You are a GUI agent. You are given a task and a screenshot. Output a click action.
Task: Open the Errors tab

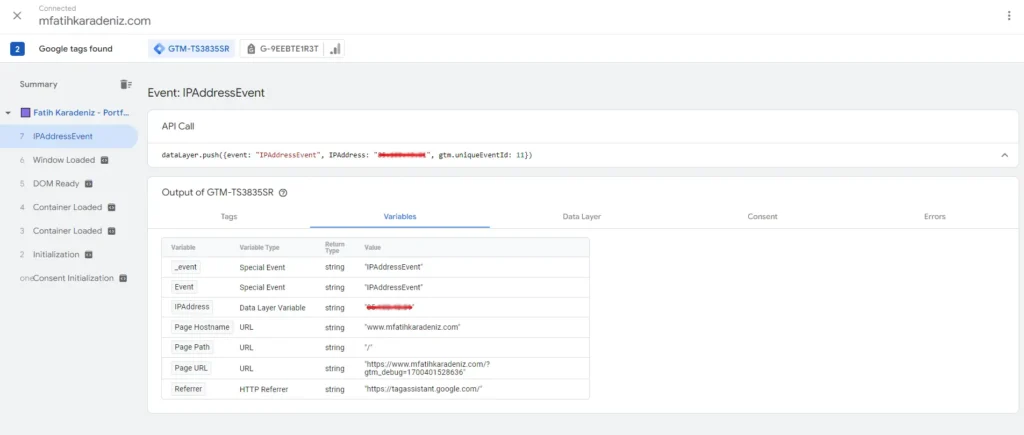coord(935,216)
